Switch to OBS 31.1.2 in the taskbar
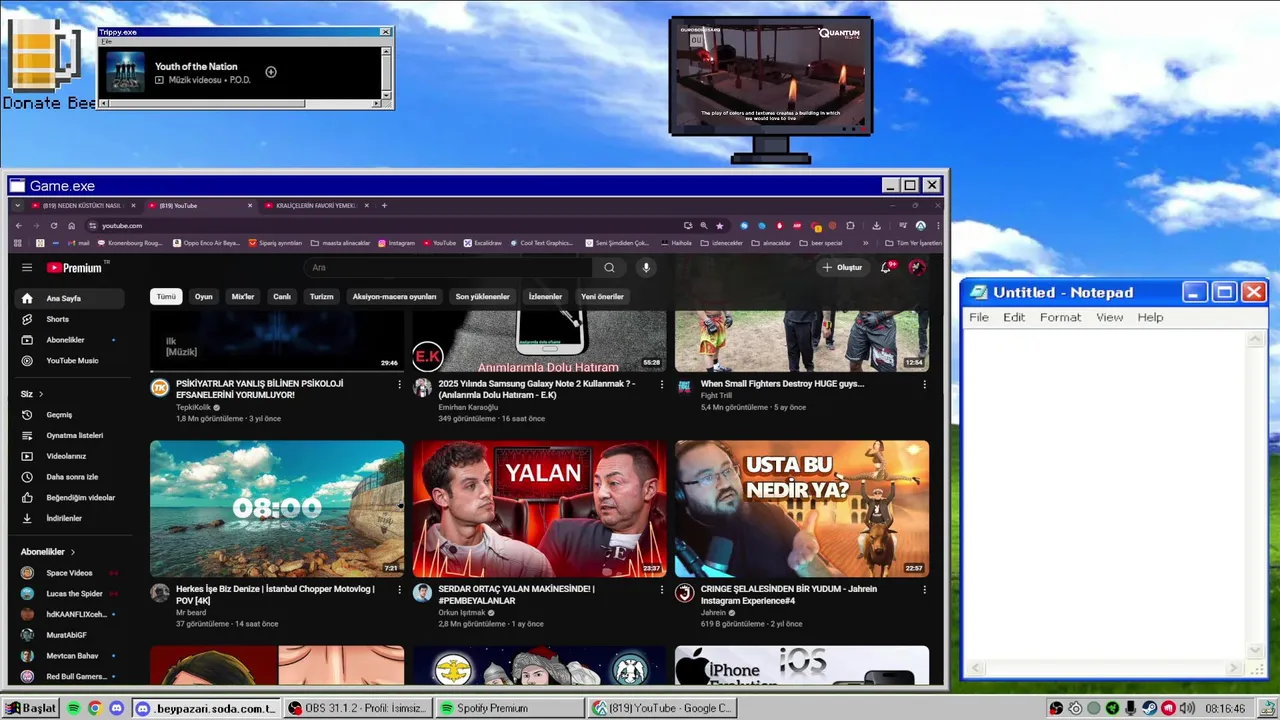Screen dimensions: 1280x720 coord(358,708)
